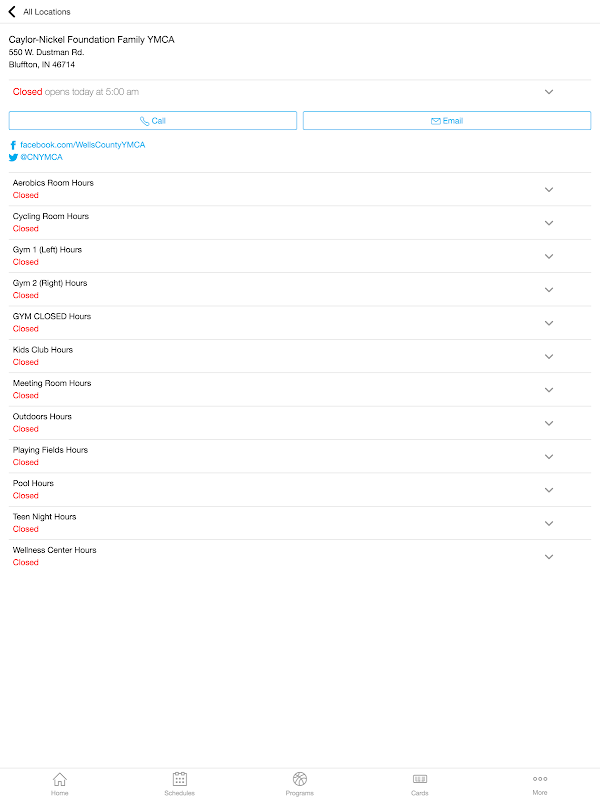The height and width of the screenshot is (800, 600).
Task: Tap the All Locations back link
Action: [x=46, y=12]
